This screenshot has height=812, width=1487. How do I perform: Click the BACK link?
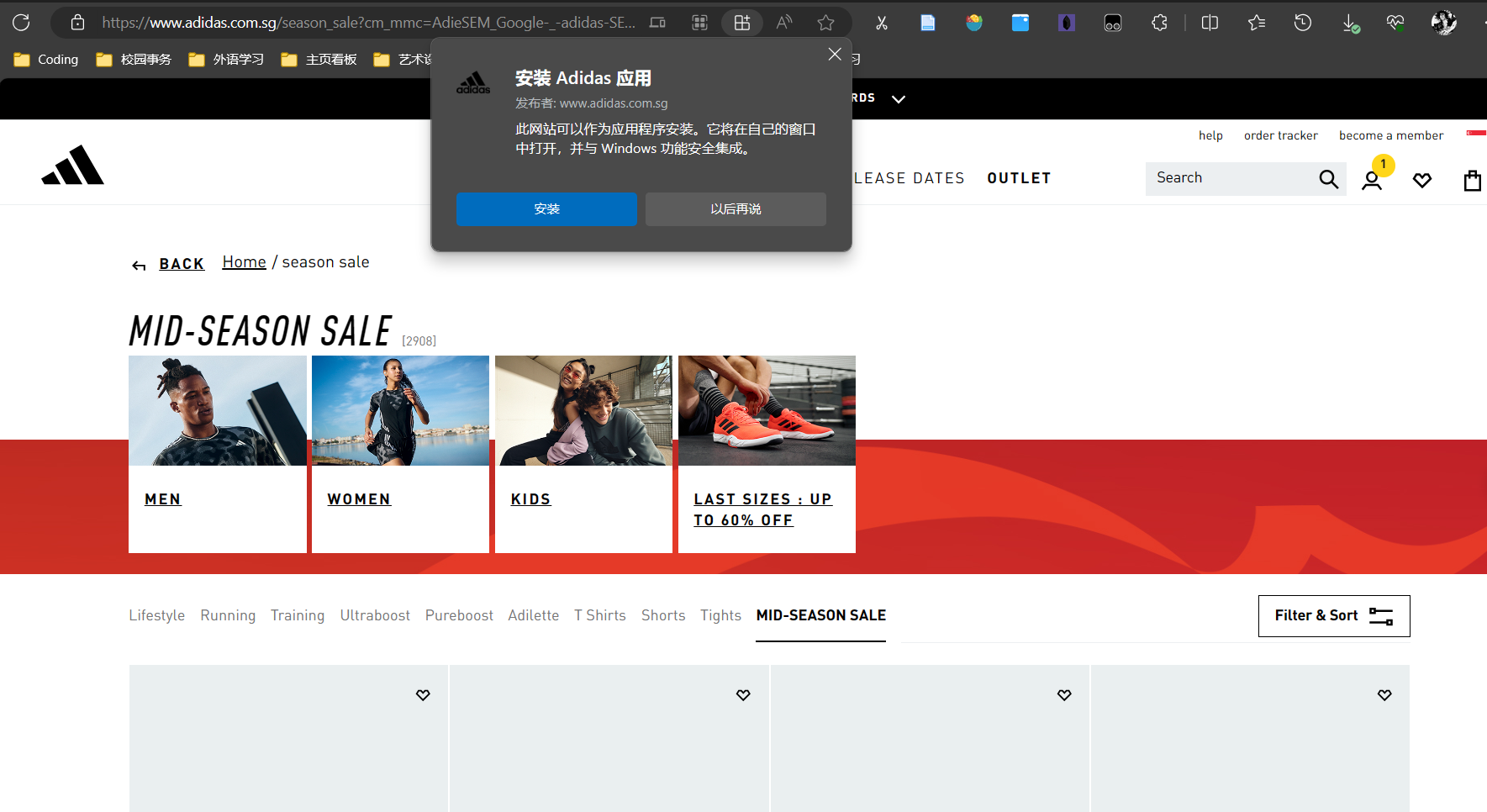coord(182,264)
